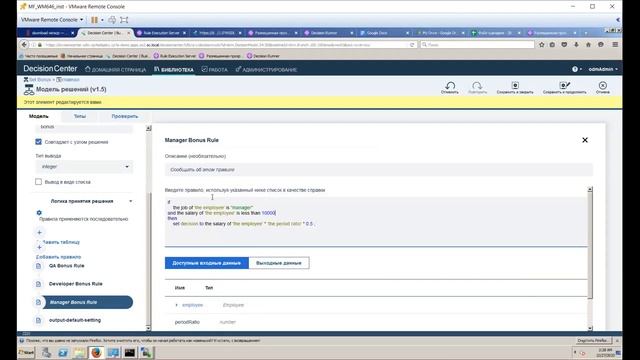The width and height of the screenshot is (640, 360).
Task: Click the Firefox home icon
Action: (588, 44)
